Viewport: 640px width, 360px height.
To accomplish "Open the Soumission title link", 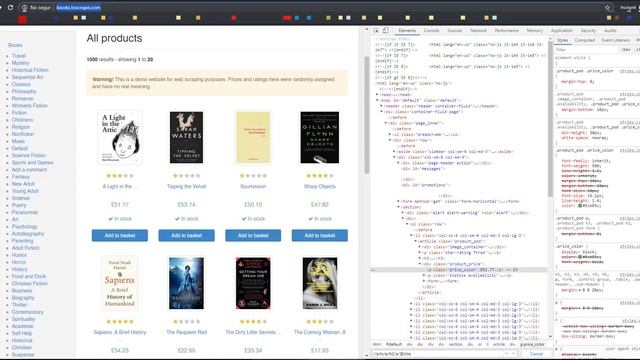I will [253, 187].
